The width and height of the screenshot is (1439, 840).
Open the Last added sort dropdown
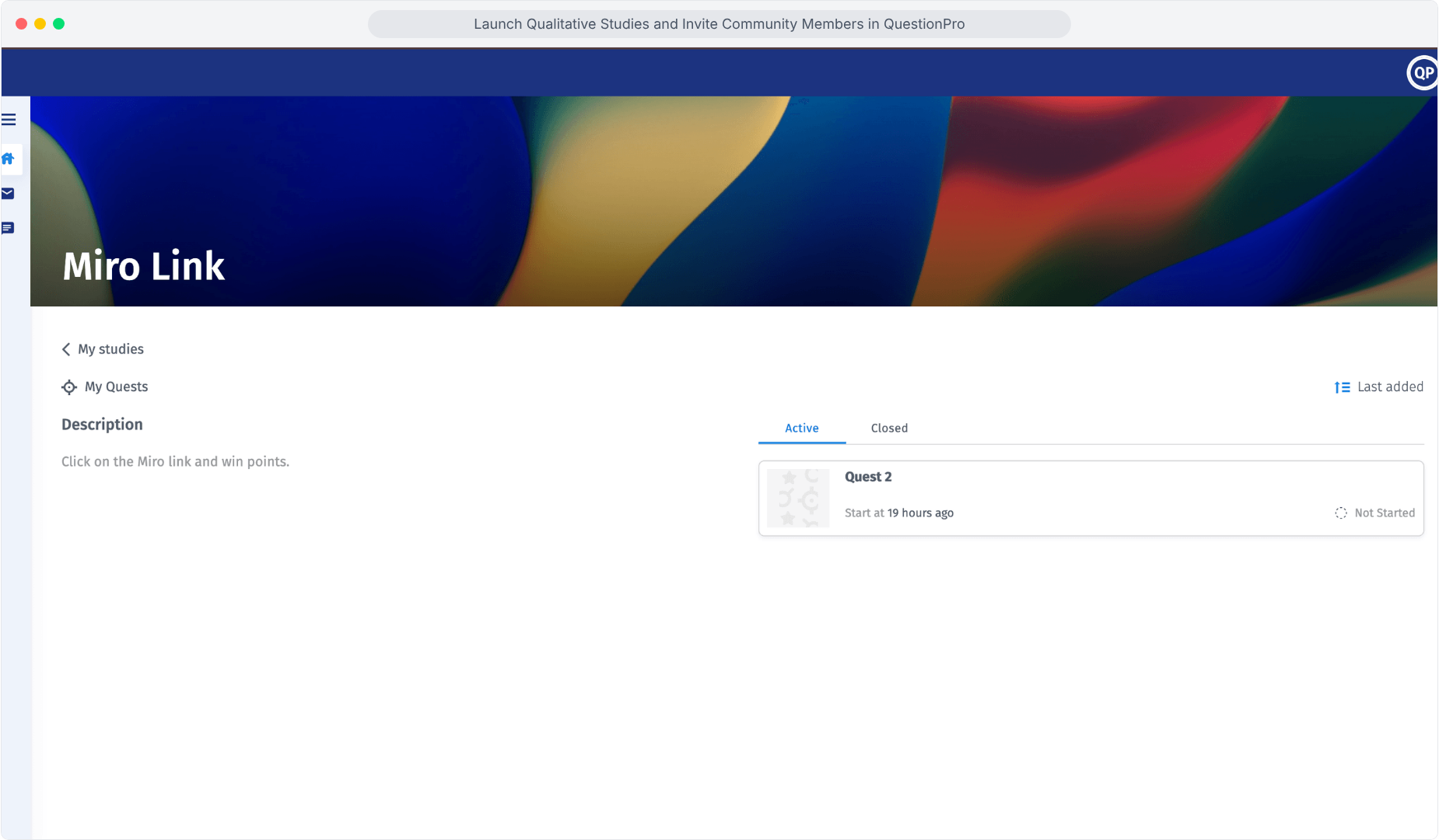click(1379, 387)
